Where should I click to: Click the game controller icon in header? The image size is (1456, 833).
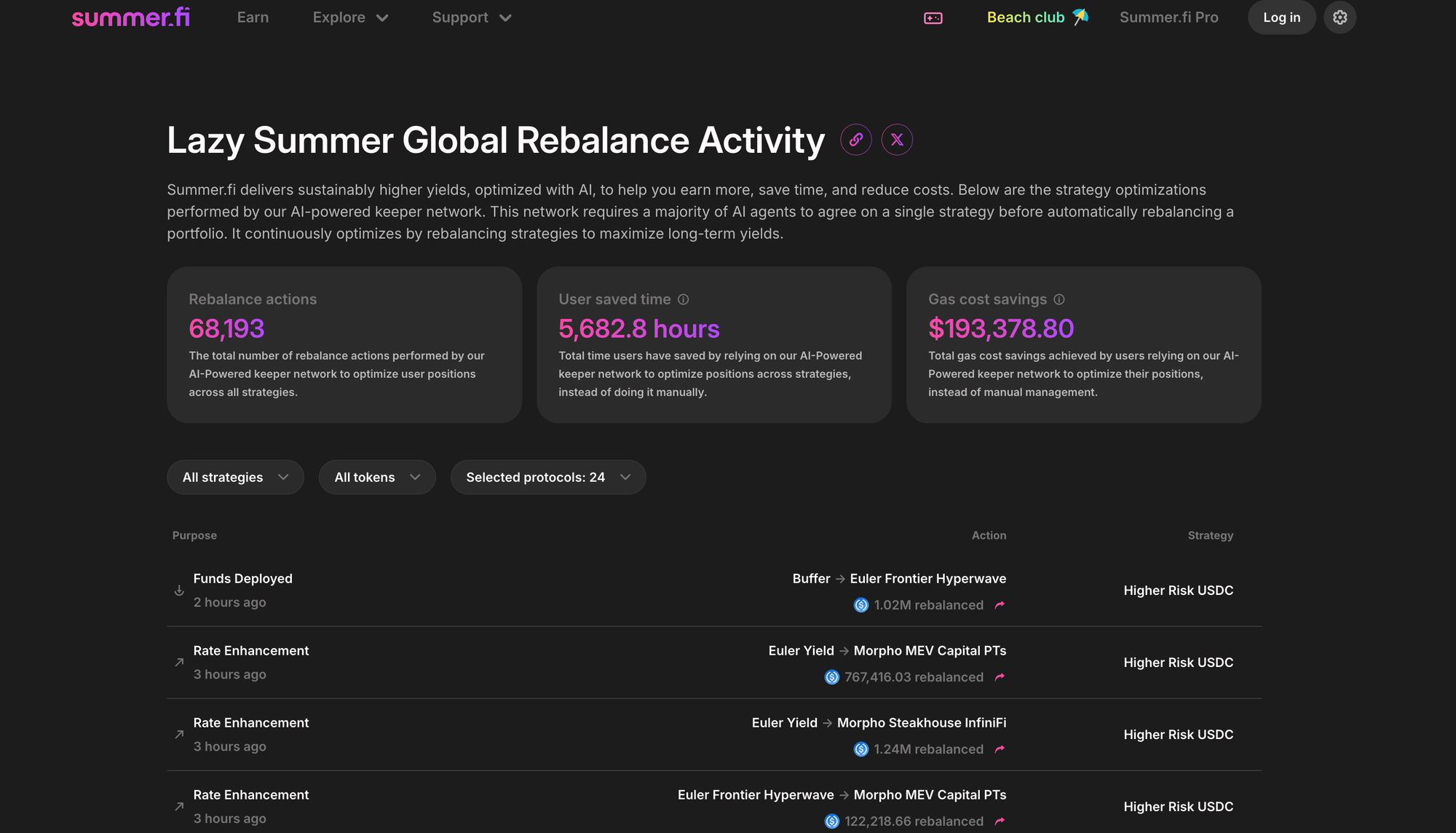click(933, 18)
